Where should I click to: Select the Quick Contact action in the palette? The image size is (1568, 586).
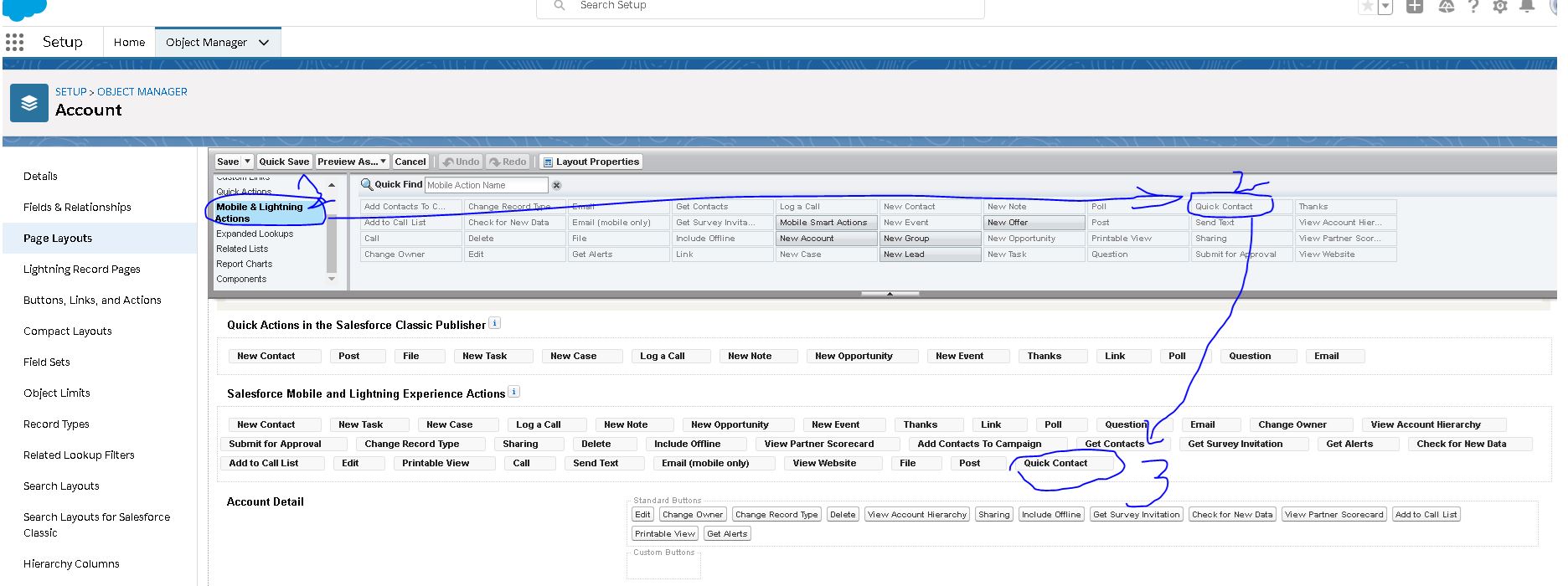(1242, 206)
